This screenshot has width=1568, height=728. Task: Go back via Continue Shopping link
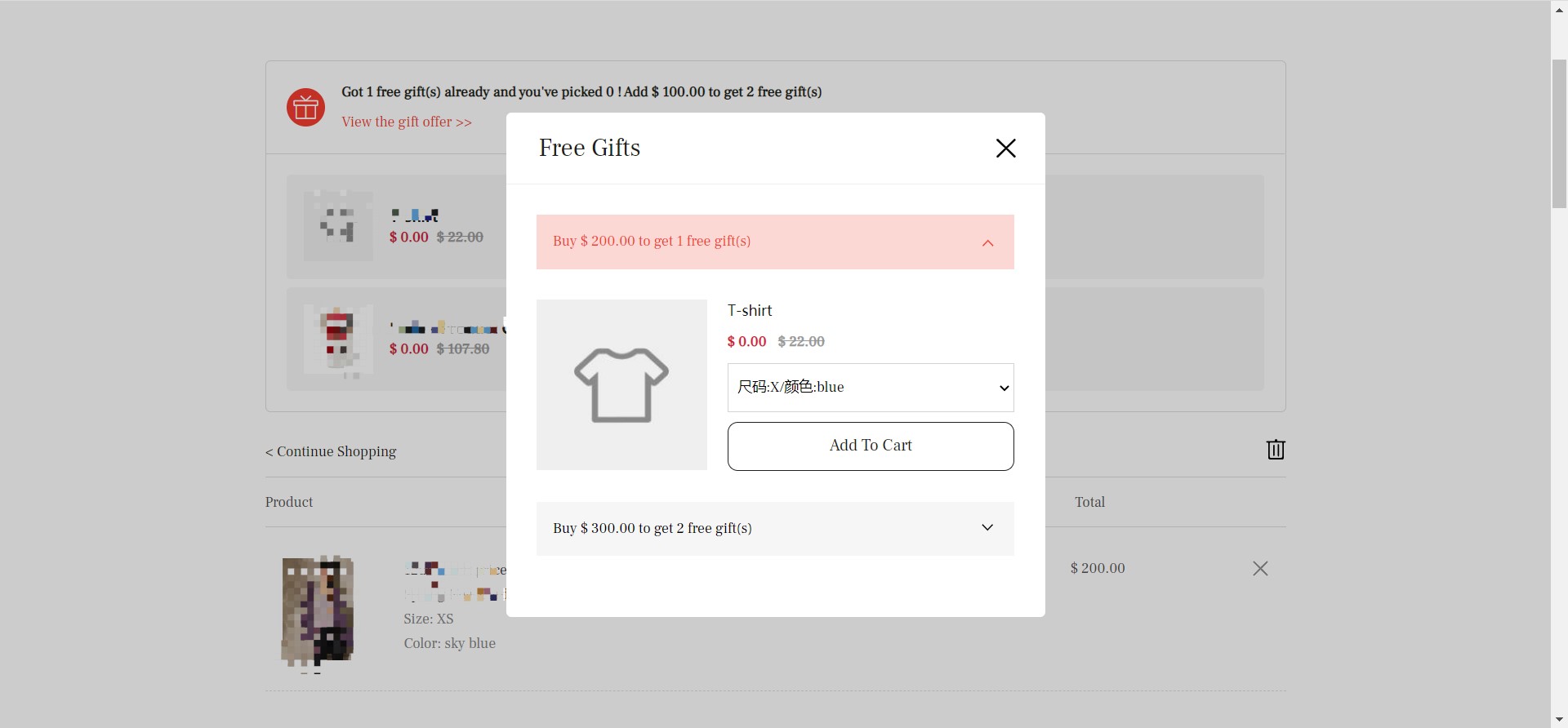331,451
